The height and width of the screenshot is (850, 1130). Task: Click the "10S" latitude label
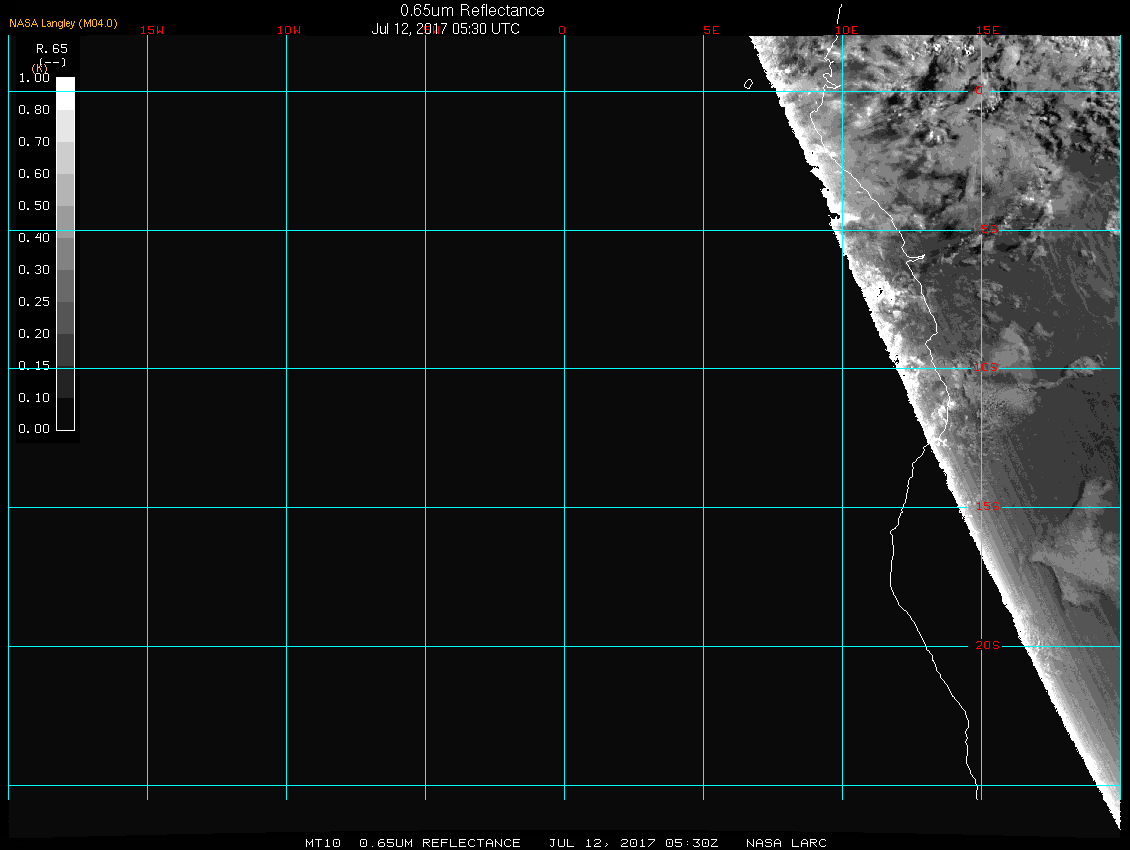pos(987,368)
